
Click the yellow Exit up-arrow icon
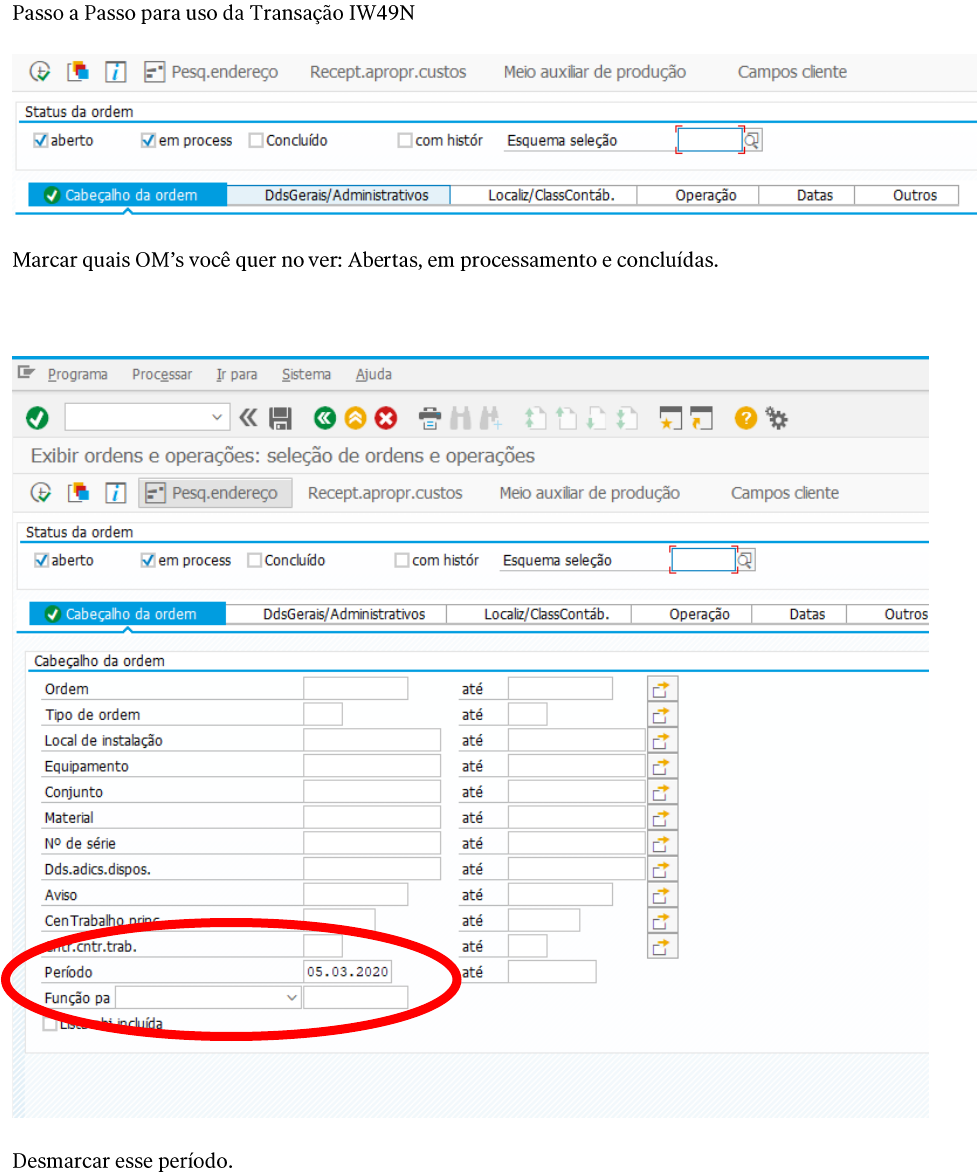[x=355, y=418]
